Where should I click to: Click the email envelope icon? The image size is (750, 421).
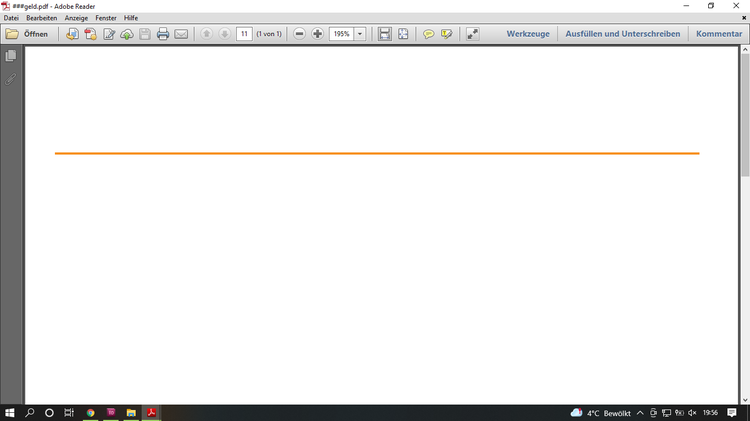[x=181, y=34]
